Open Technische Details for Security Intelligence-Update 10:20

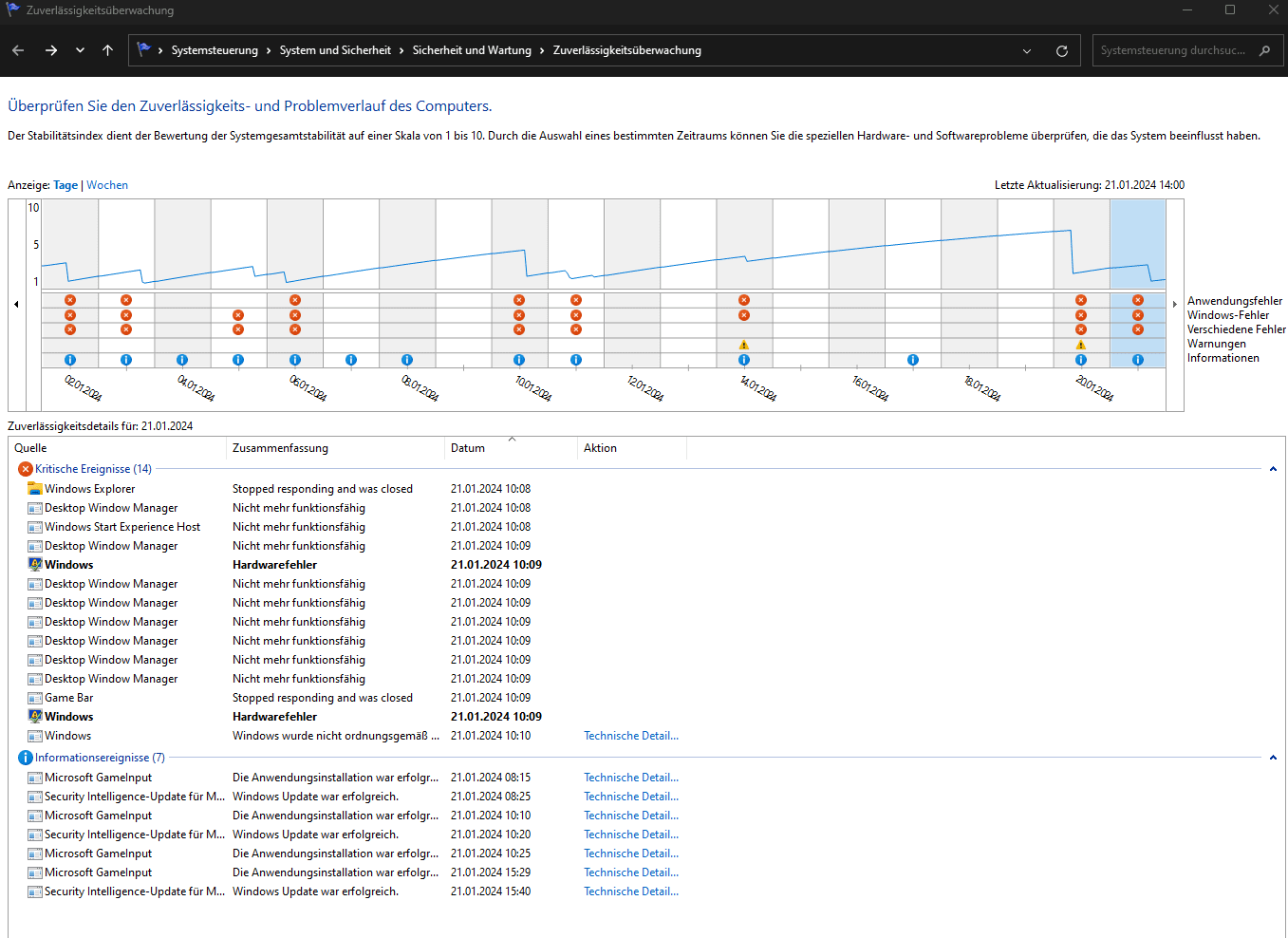point(631,835)
